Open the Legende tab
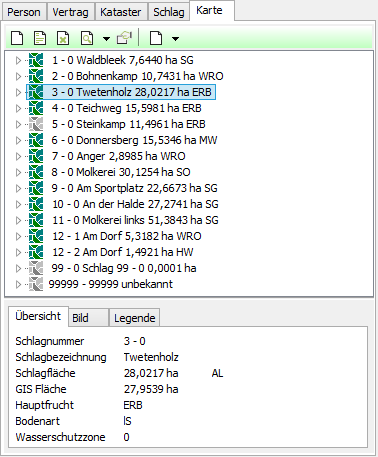Viewport: 378px width, 457px height. coord(134,318)
